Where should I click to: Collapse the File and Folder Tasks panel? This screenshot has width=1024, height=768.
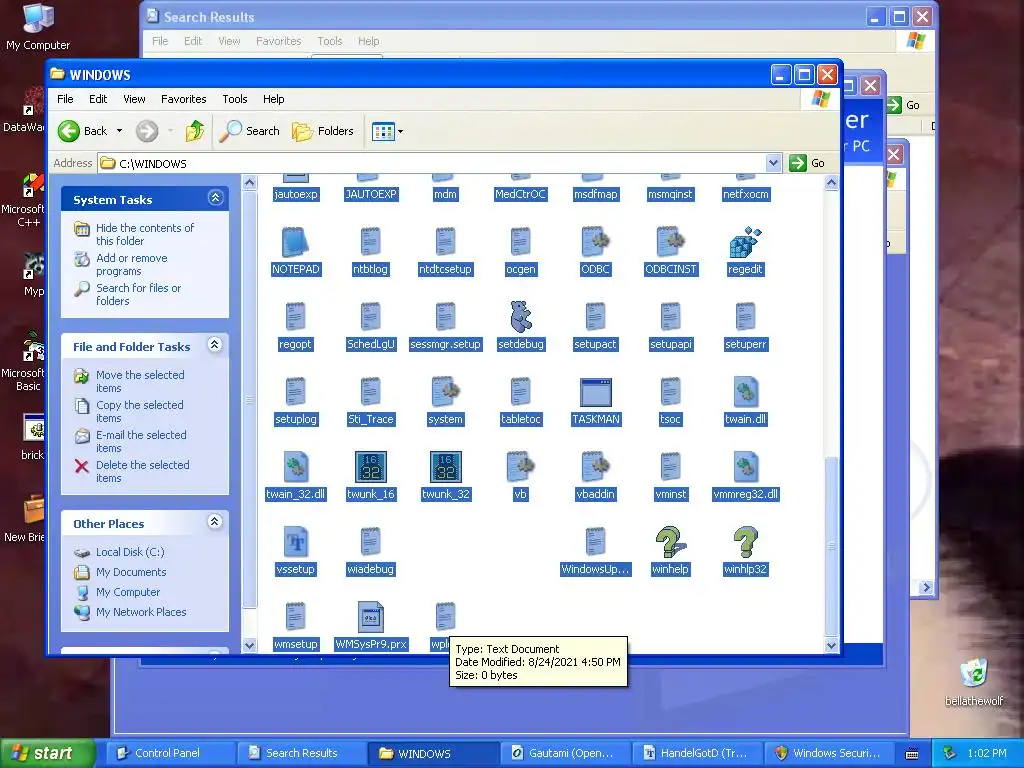click(x=215, y=345)
